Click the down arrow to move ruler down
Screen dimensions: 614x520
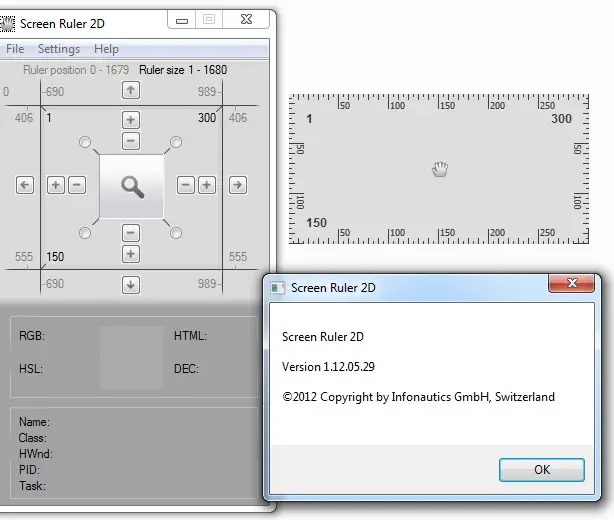click(131, 285)
